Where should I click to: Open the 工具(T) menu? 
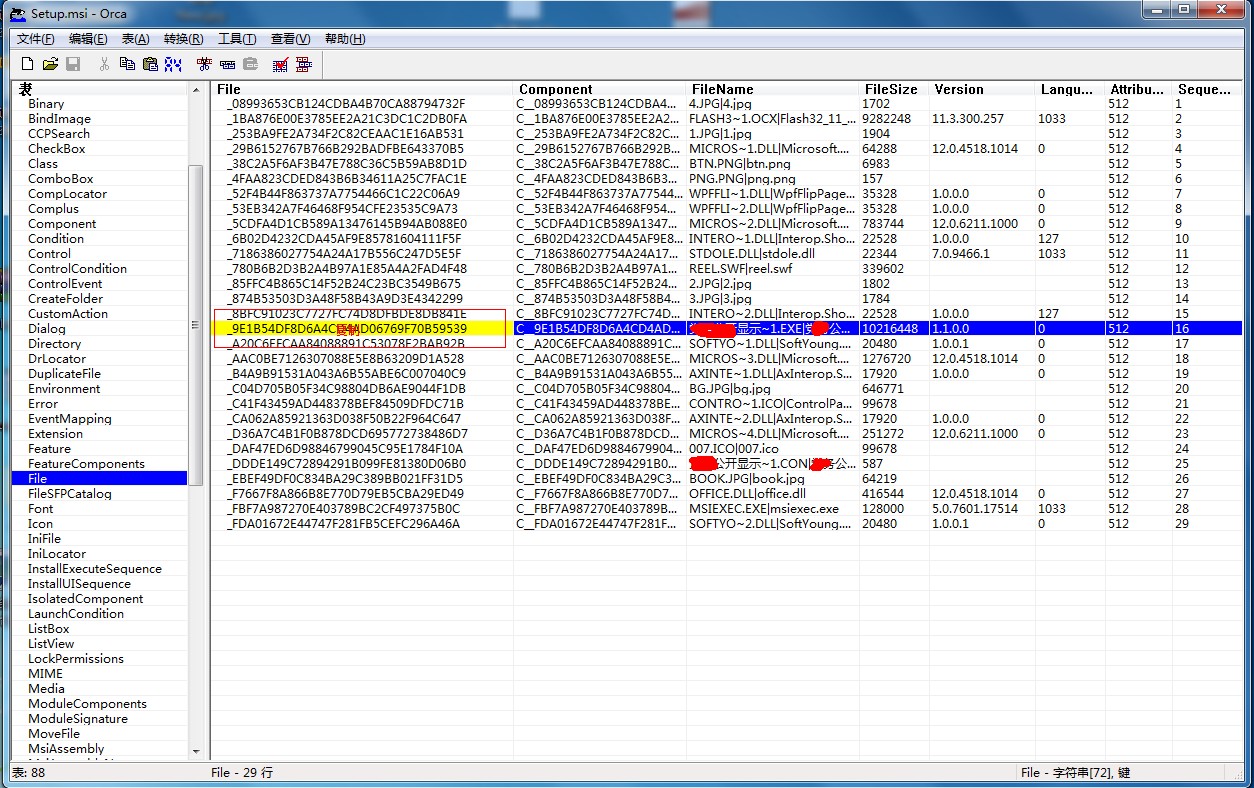click(x=237, y=39)
